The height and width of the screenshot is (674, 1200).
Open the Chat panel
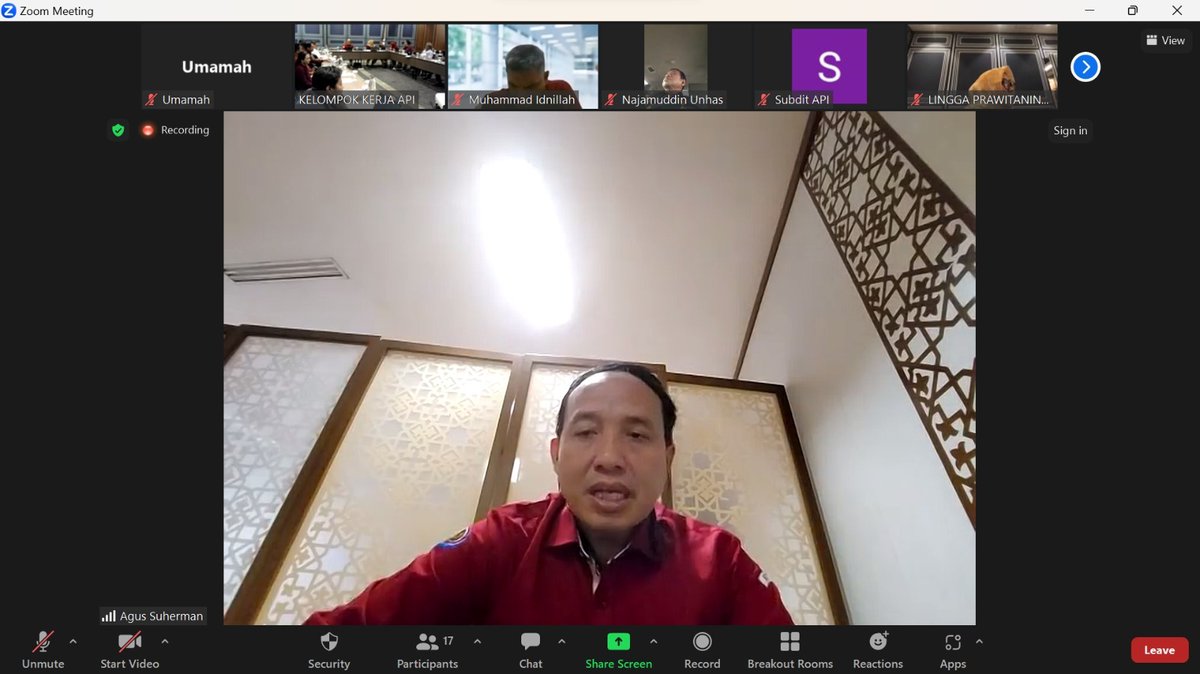pos(531,650)
